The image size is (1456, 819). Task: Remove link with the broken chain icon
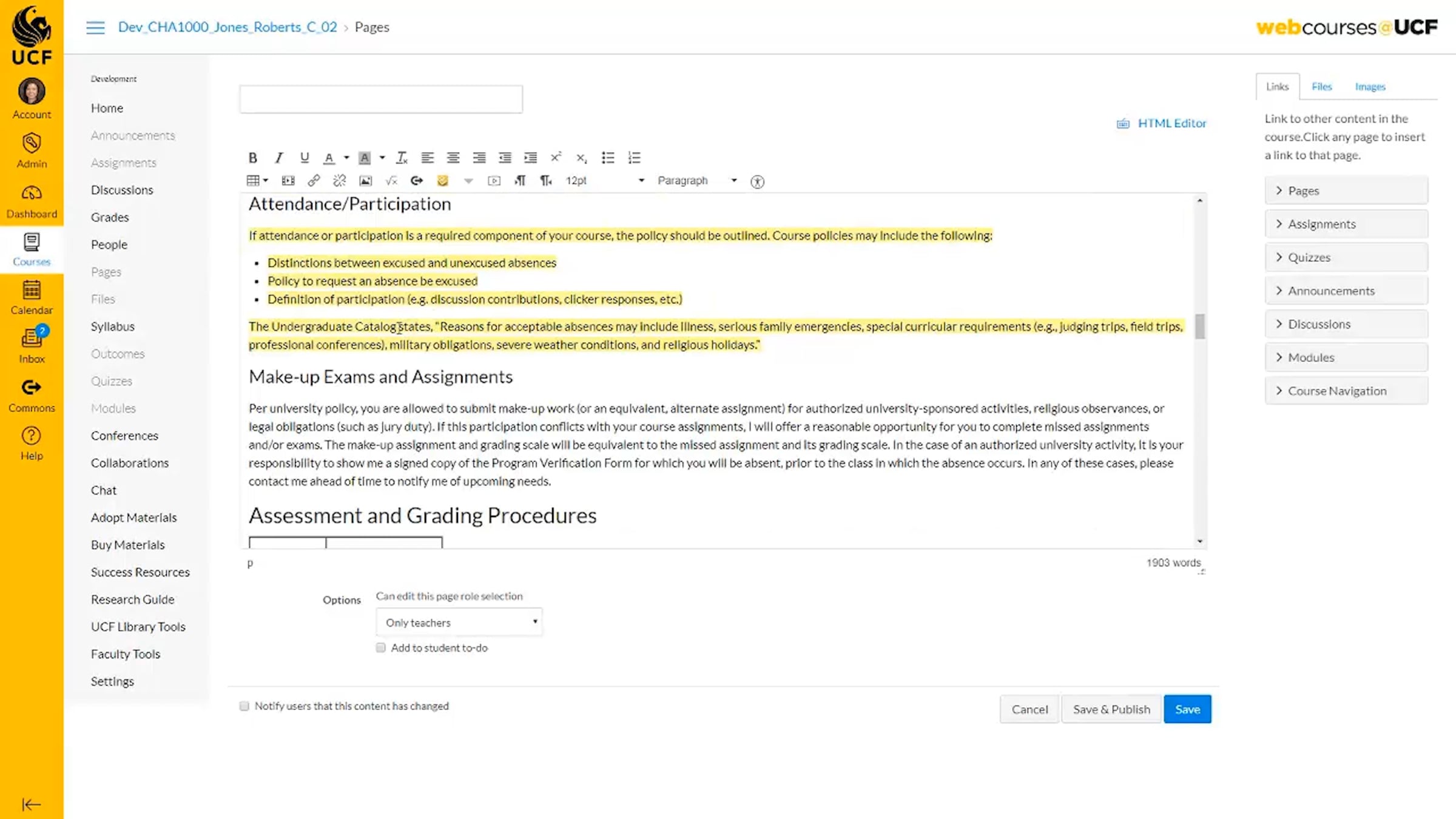click(339, 181)
